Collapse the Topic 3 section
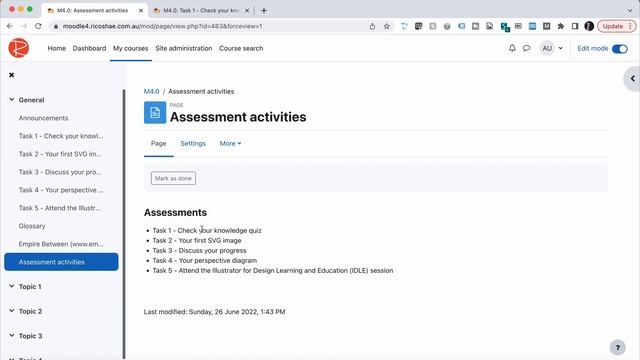The height and width of the screenshot is (360, 640). (x=11, y=336)
